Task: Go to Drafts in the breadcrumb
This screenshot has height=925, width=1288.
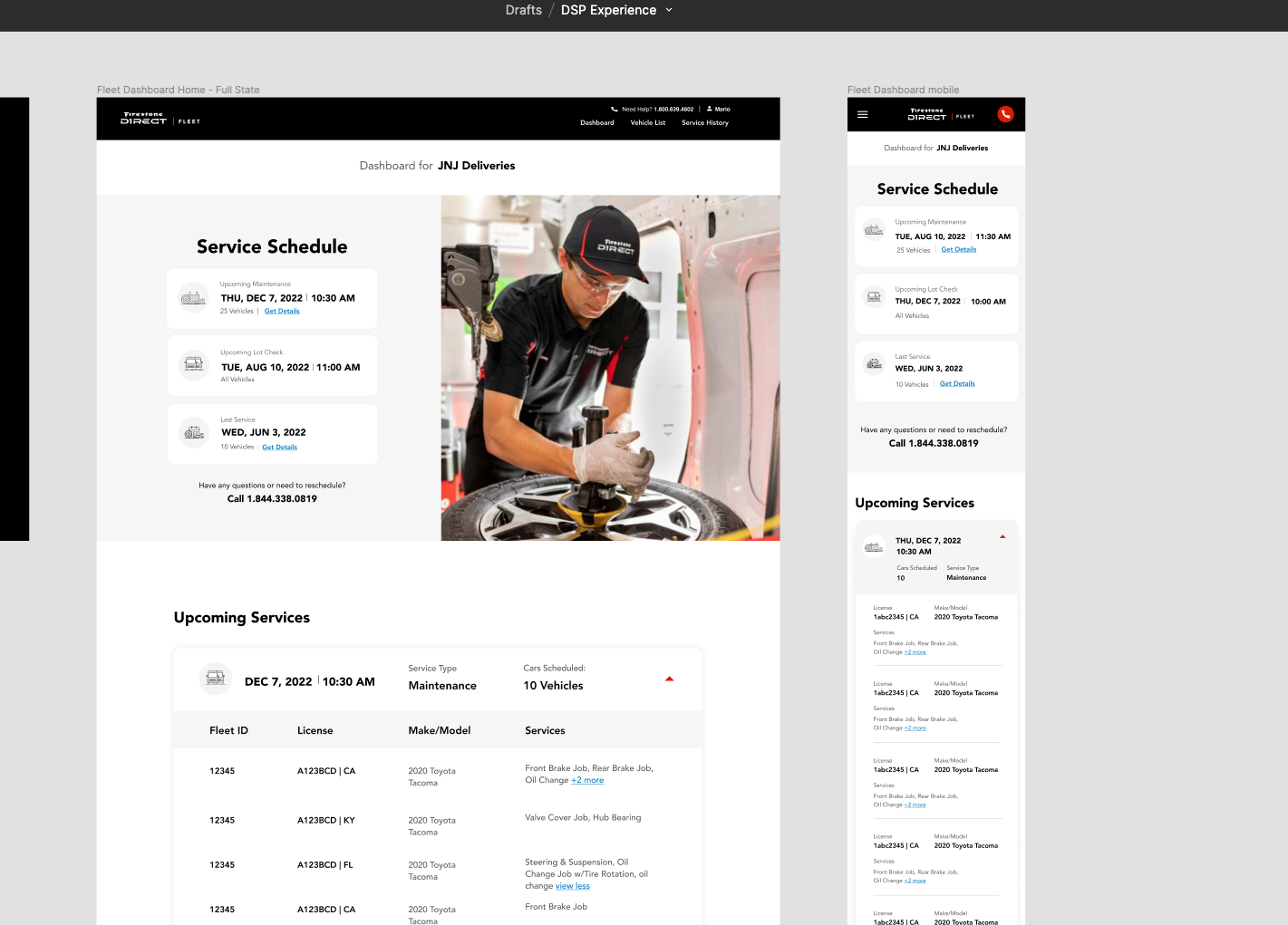Action: 524,10
